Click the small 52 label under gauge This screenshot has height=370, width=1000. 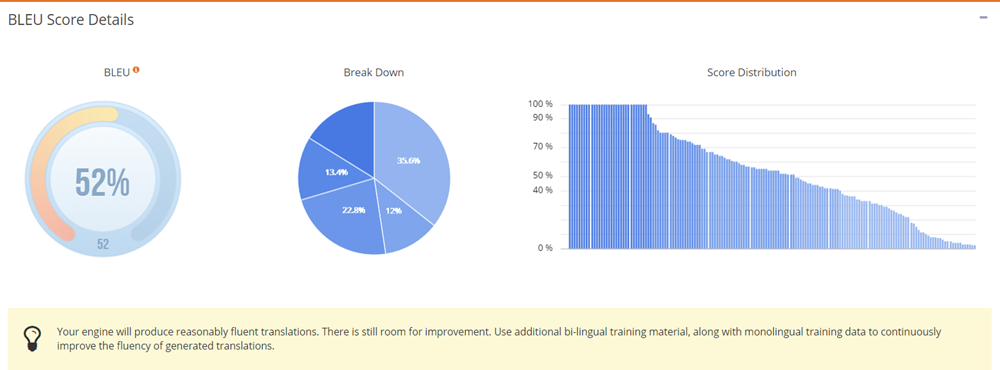103,244
